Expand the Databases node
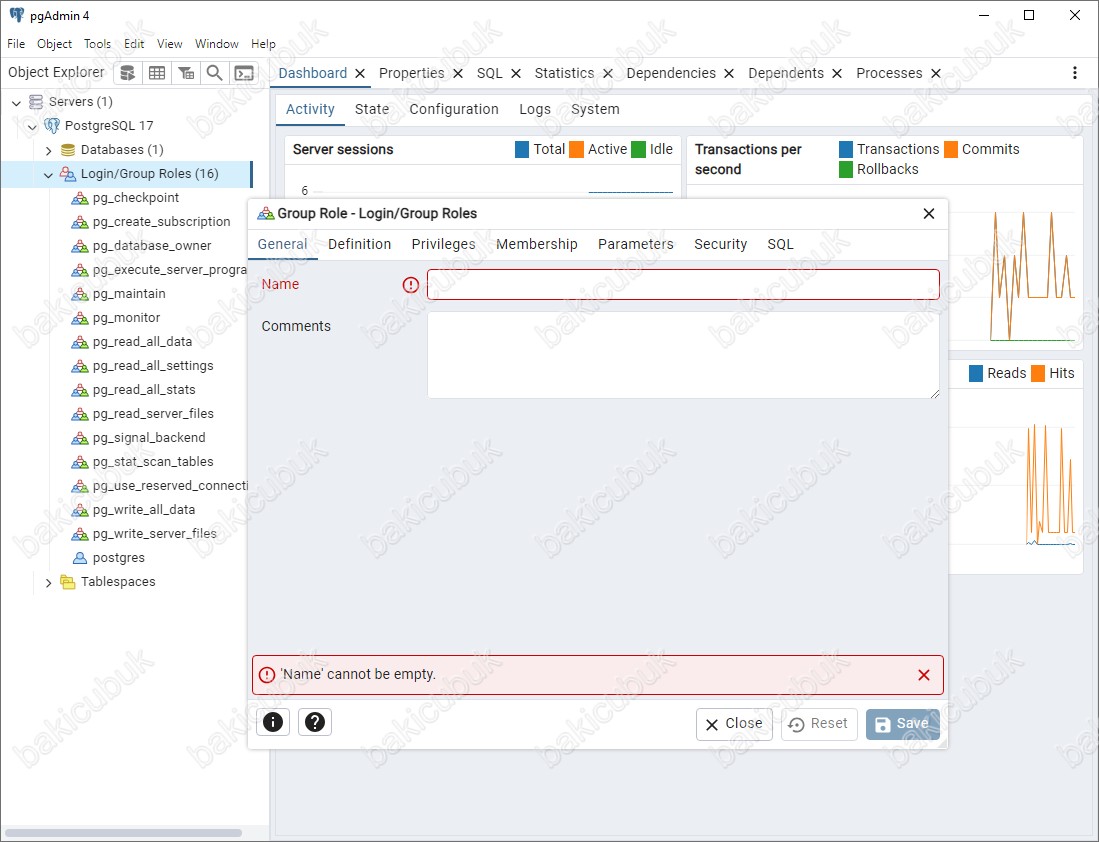The image size is (1099, 842). 48,151
